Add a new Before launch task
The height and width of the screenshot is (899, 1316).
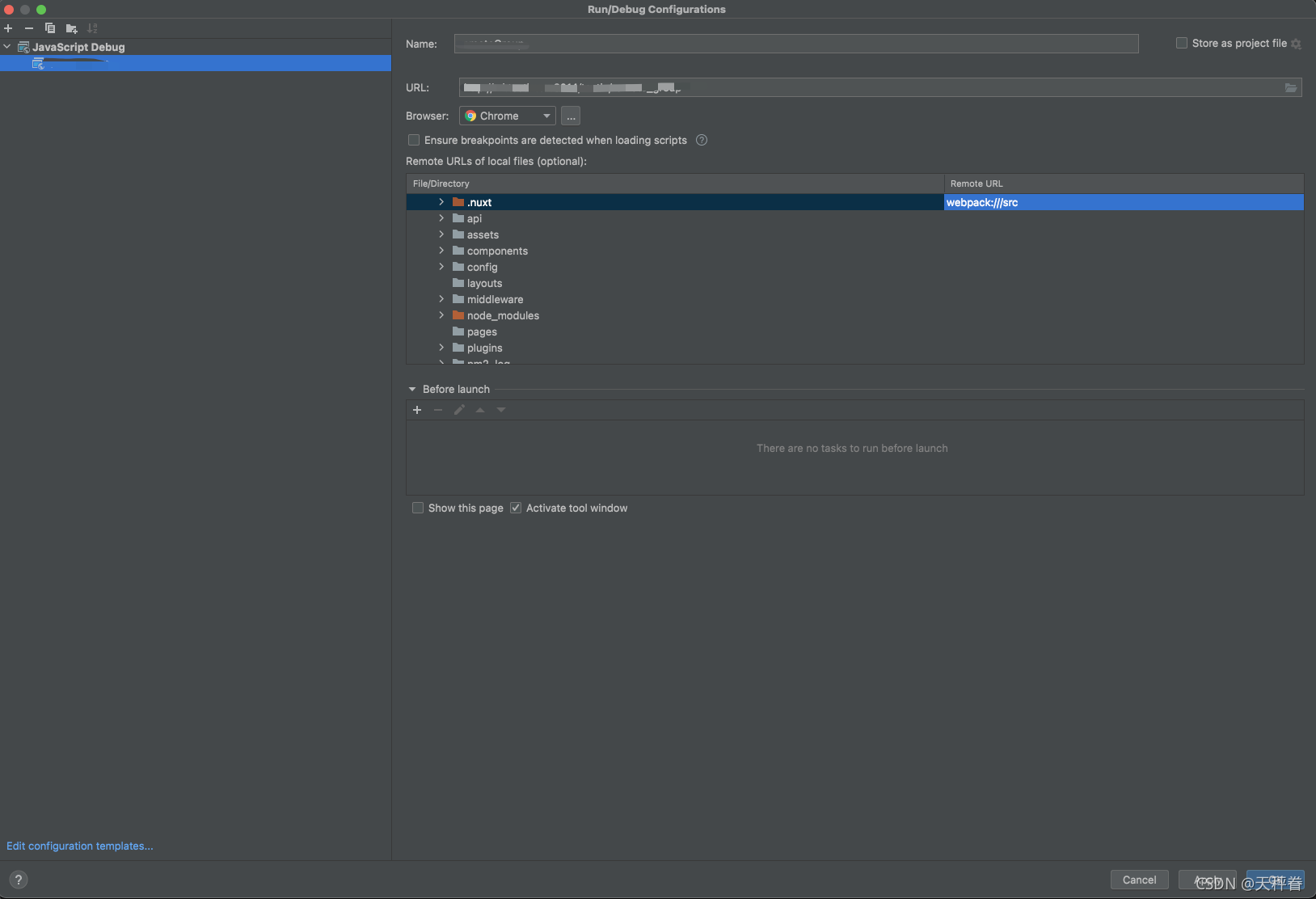(418, 410)
